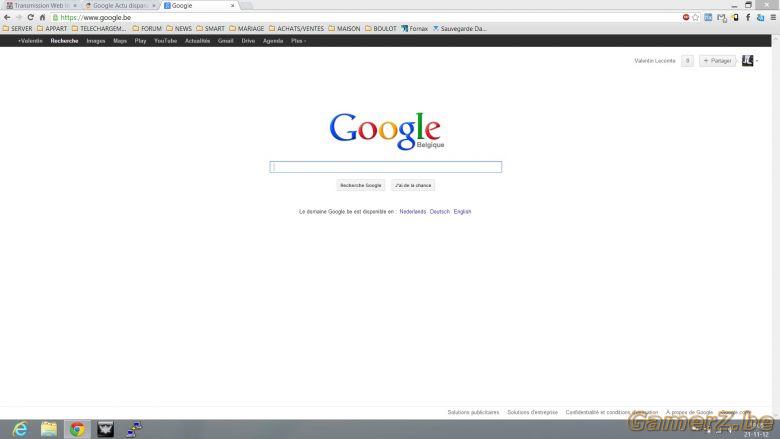Click the Google Belgique logo
Screen dimensions: 780x439
click(x=387, y=131)
